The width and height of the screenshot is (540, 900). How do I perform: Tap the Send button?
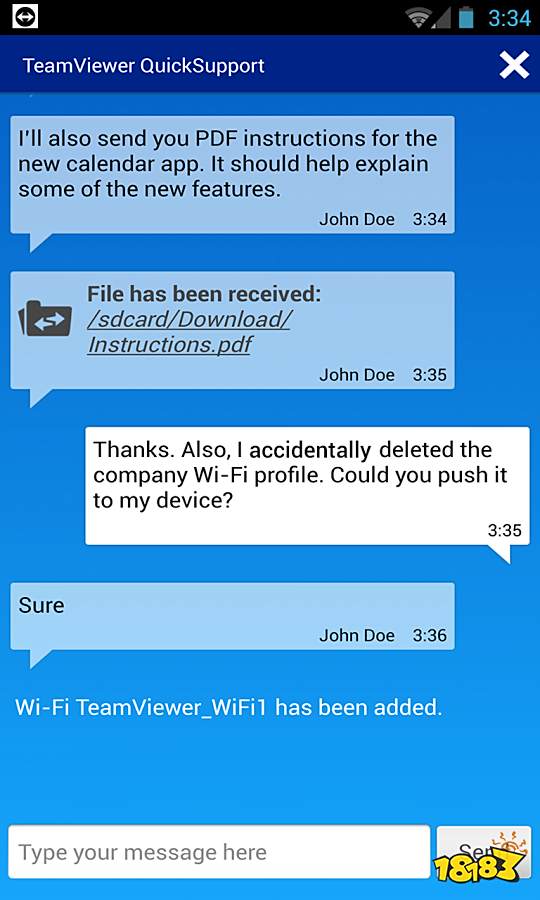pos(484,852)
